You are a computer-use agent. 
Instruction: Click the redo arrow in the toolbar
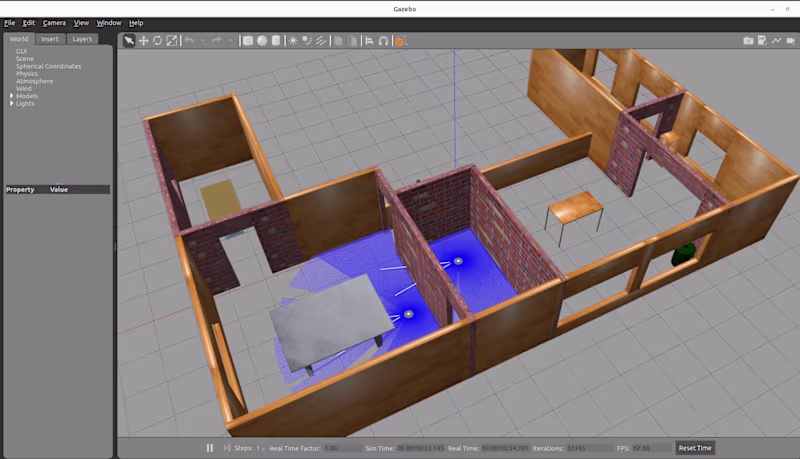217,40
